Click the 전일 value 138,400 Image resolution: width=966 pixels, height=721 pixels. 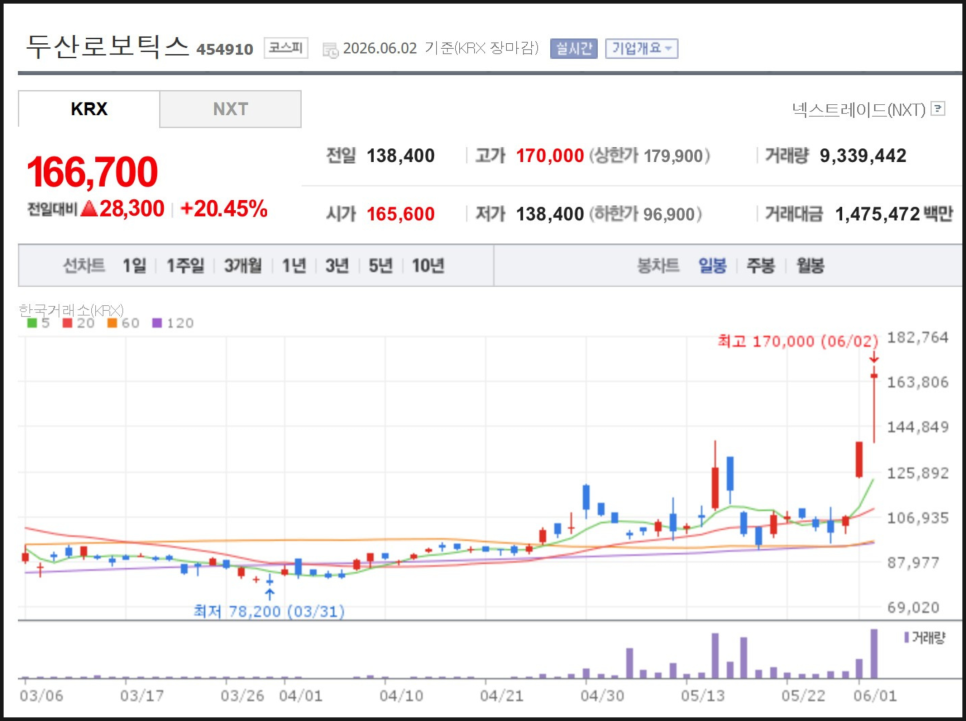tap(400, 156)
